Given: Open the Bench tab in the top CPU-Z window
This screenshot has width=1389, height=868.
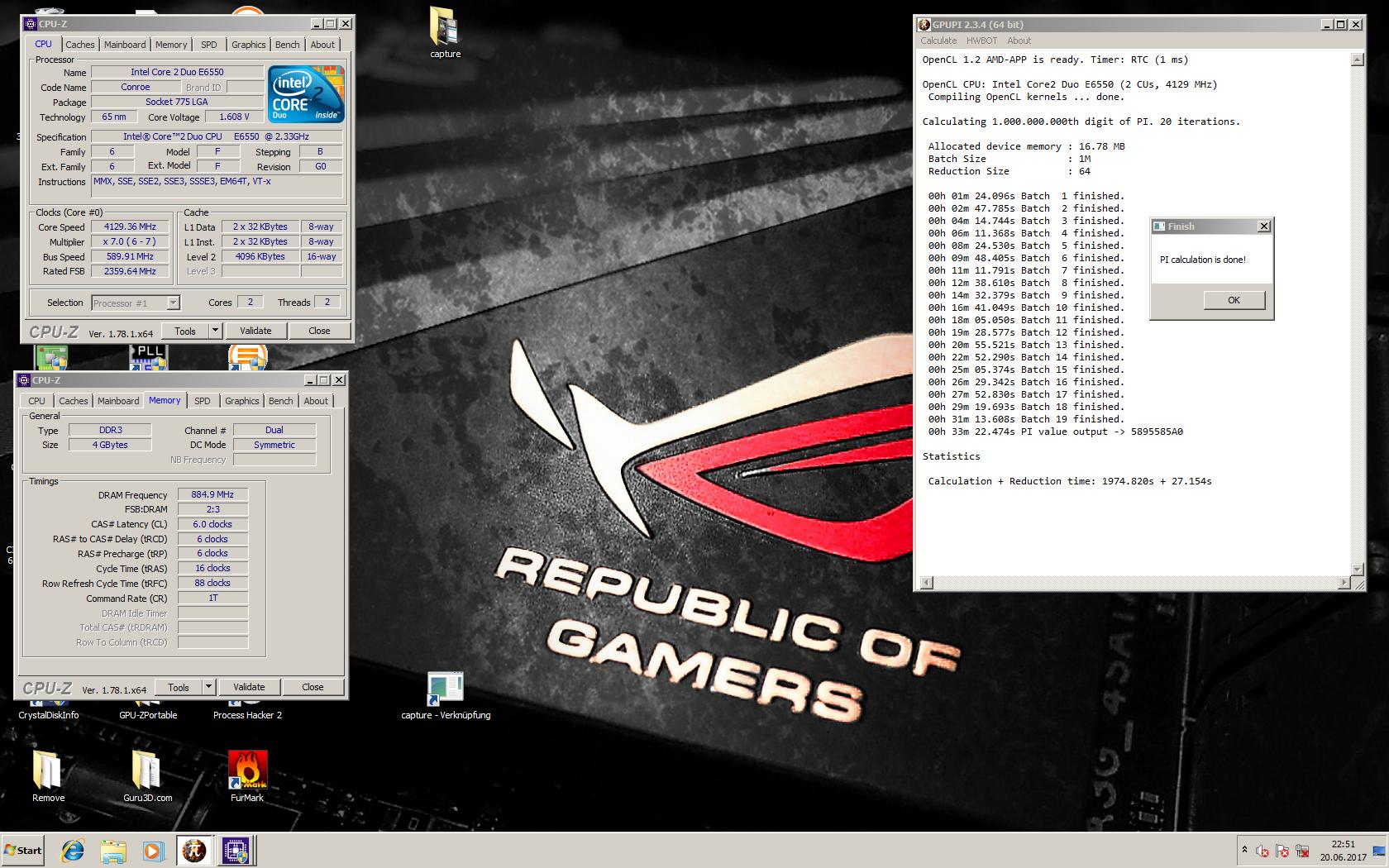Looking at the screenshot, I should (x=288, y=45).
